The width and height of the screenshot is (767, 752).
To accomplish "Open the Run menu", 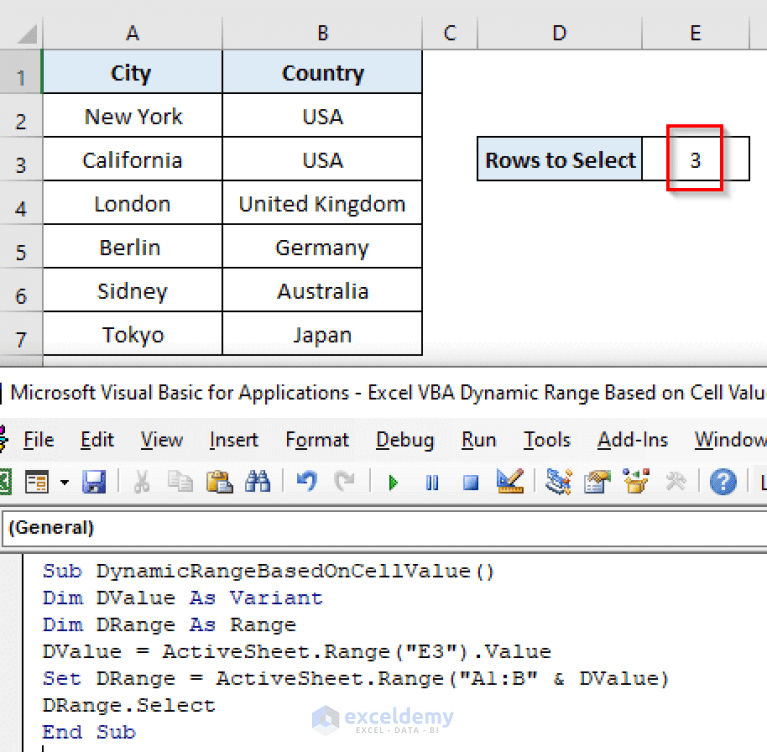I will [x=478, y=439].
